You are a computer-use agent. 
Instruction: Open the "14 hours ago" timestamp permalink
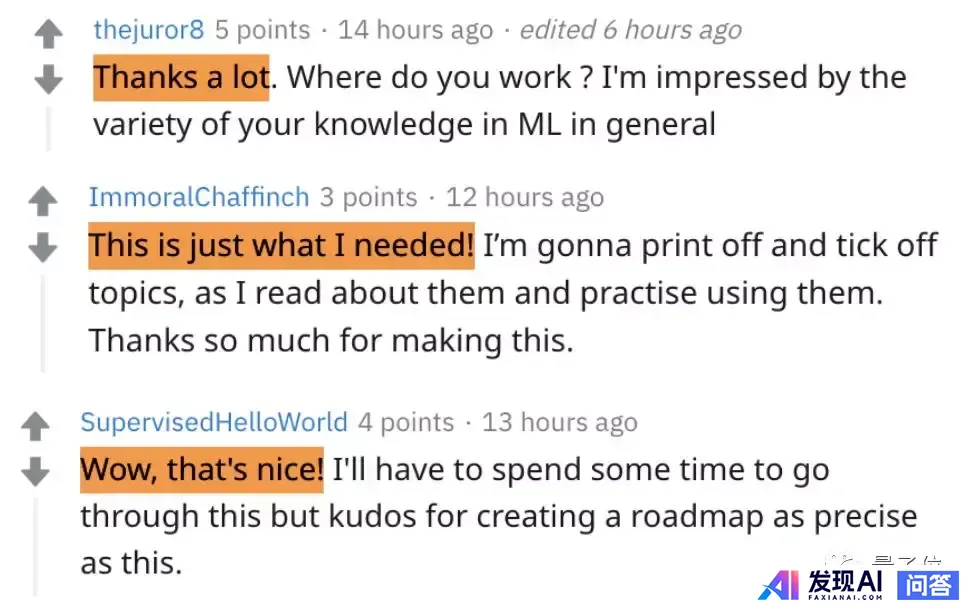click(x=415, y=30)
